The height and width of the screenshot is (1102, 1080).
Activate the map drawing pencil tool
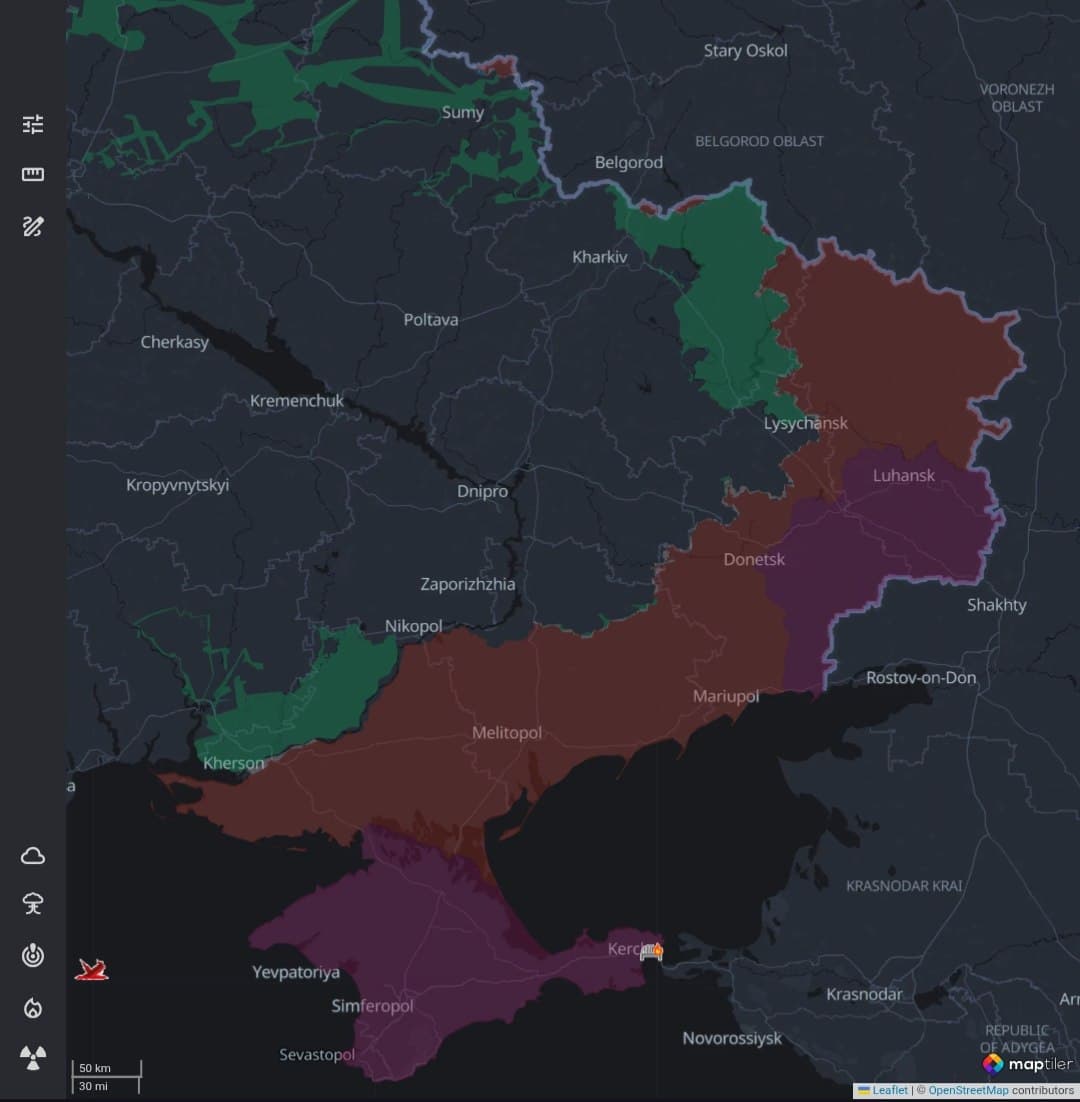[34, 226]
